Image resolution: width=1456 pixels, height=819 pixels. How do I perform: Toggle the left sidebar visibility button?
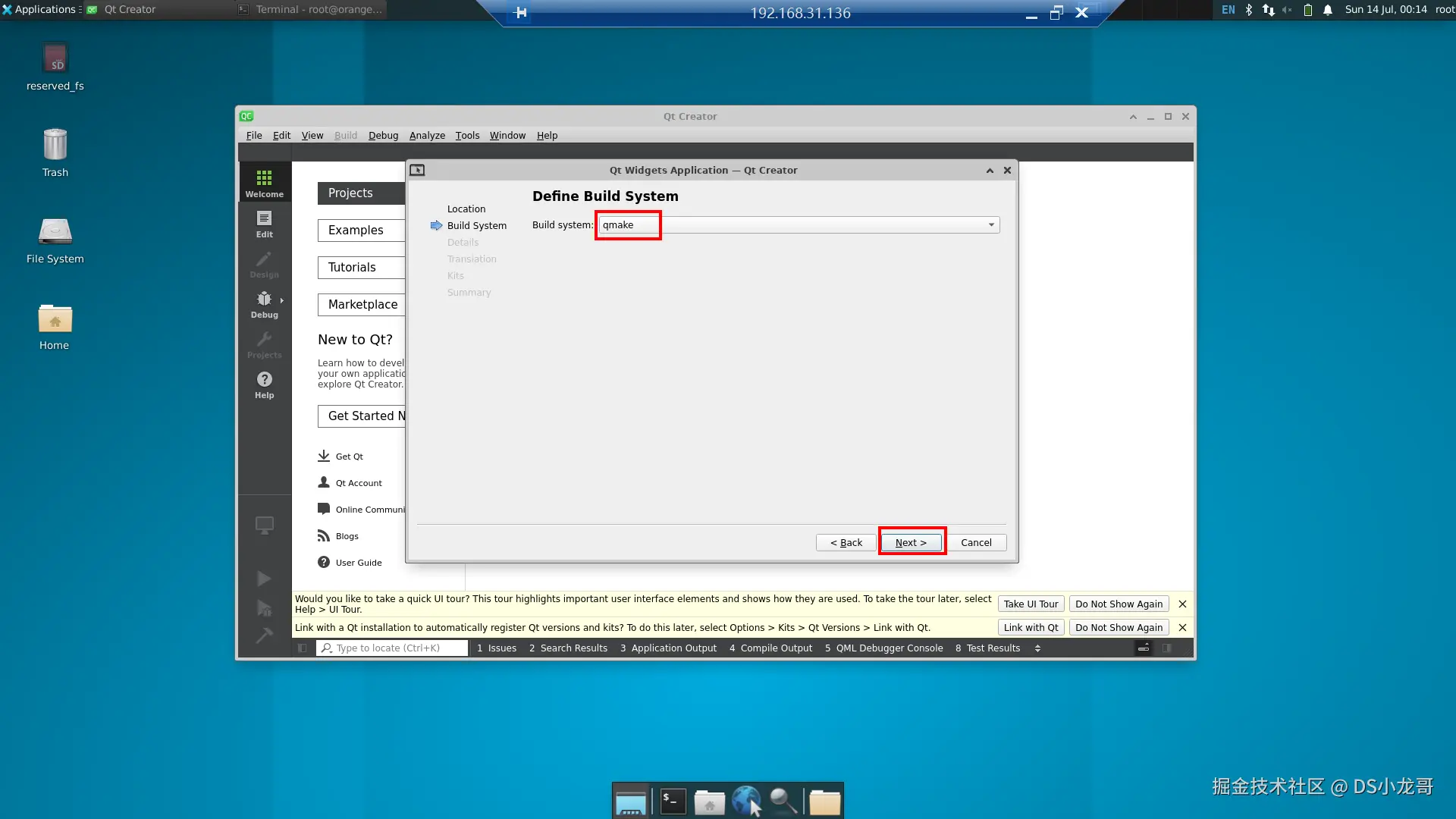coord(303,648)
